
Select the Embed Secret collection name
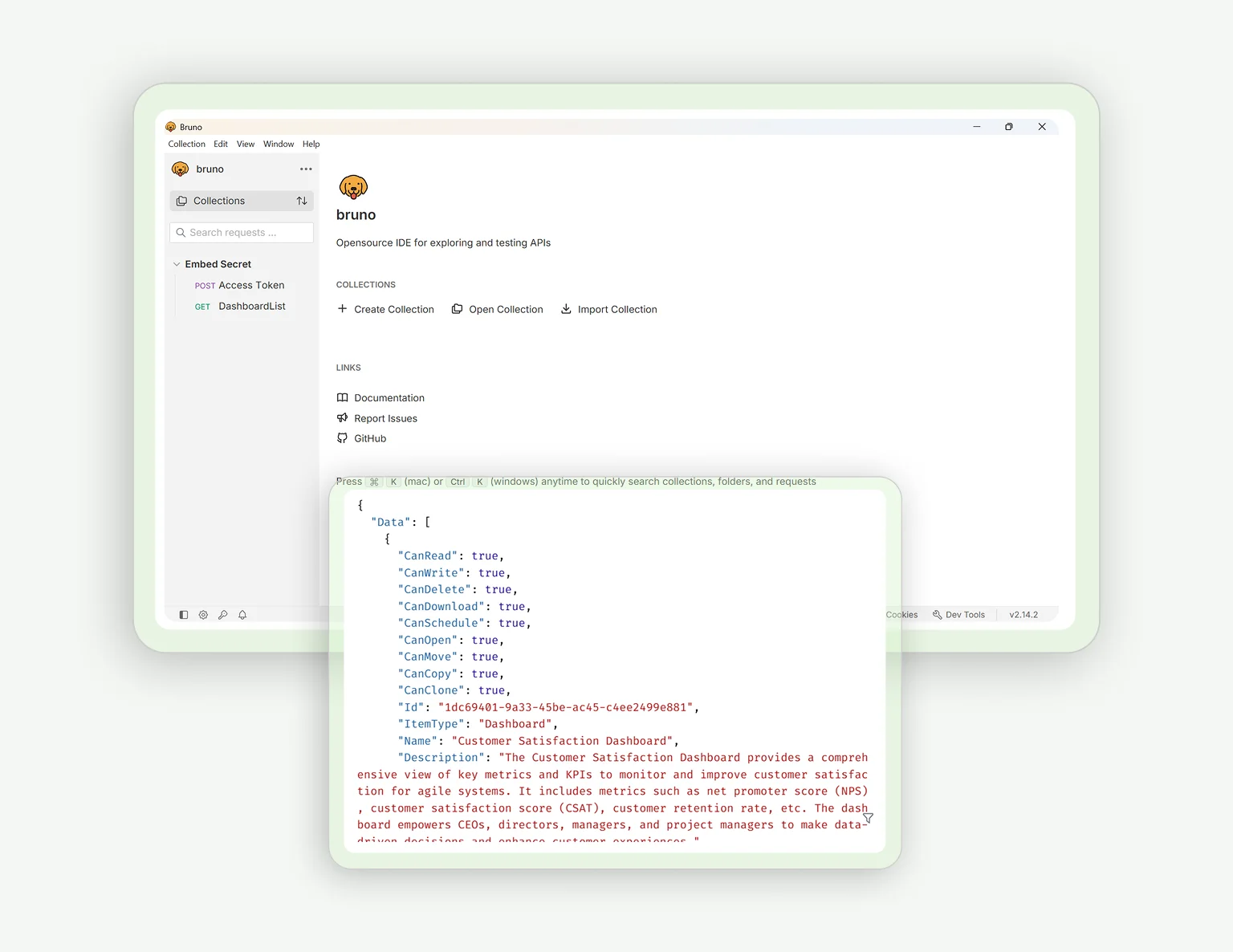tap(218, 264)
